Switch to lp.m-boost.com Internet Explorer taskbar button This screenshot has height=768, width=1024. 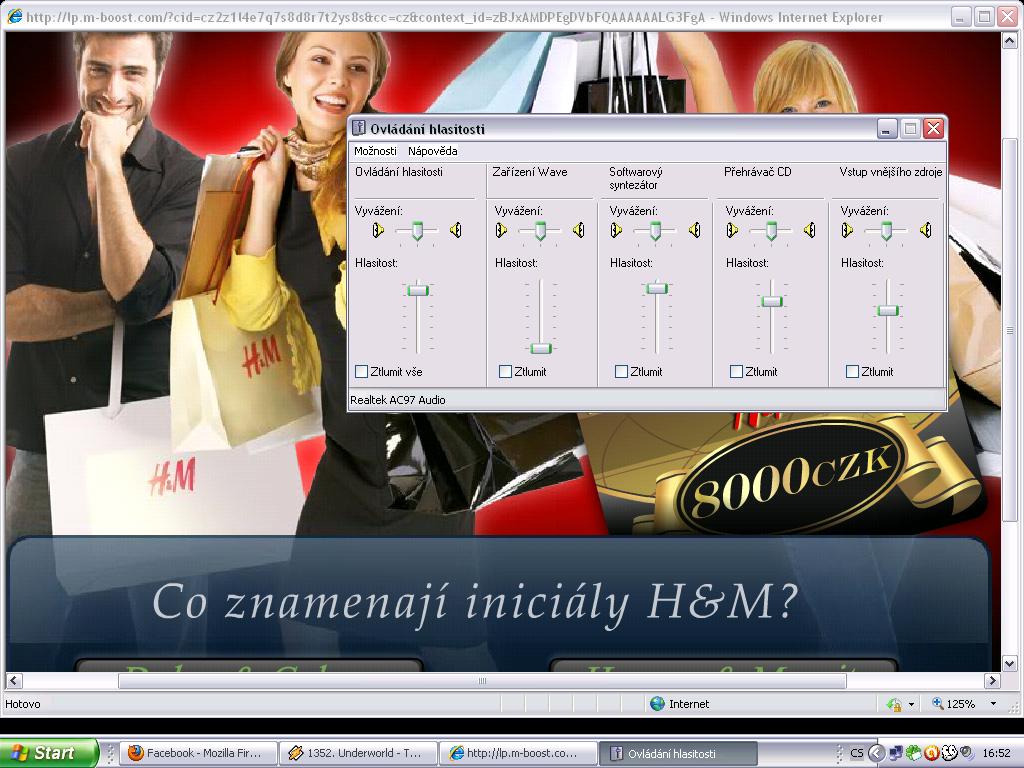(518, 753)
